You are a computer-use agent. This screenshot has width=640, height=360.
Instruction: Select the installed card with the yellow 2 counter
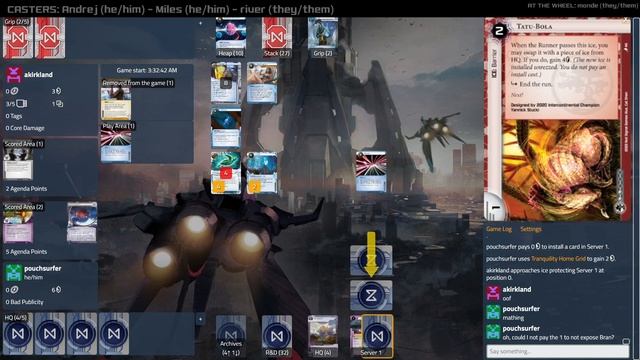(x=262, y=173)
